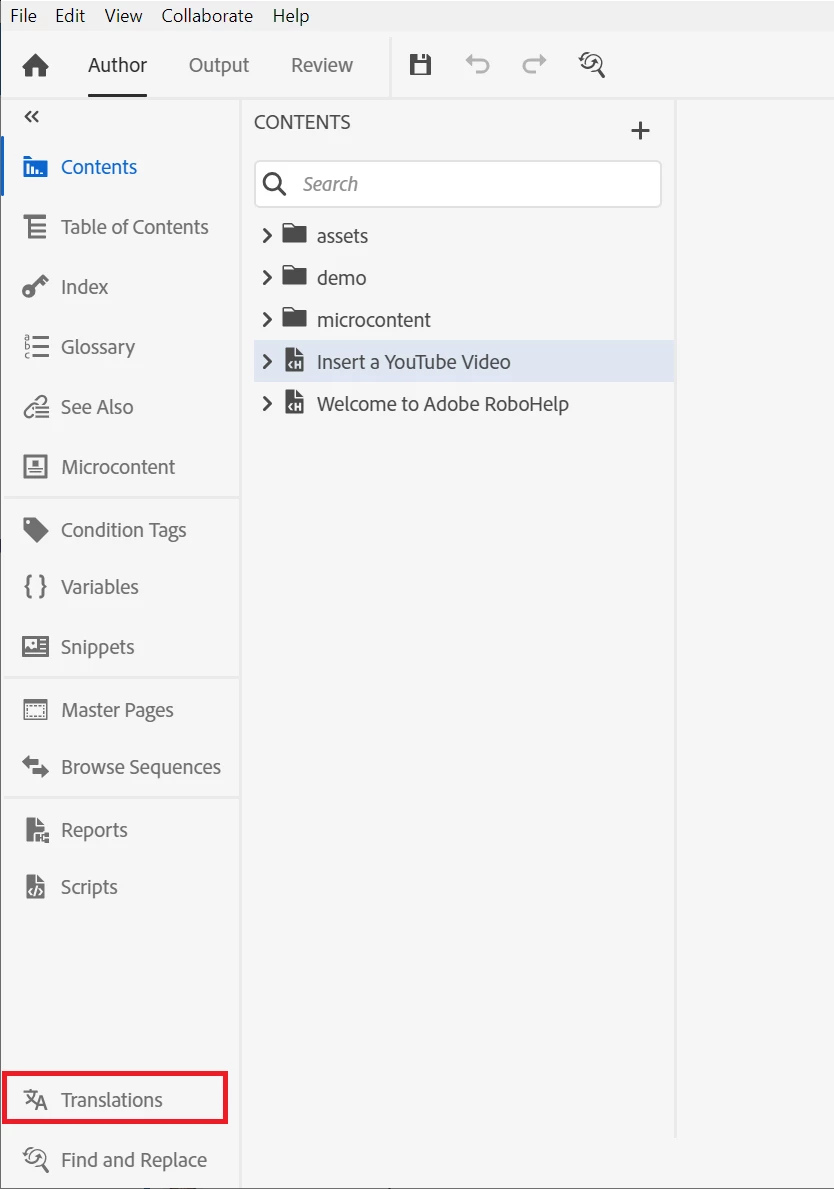Viewport: 834px width, 1189px height.
Task: Open the See Also panel
Action: [121, 406]
